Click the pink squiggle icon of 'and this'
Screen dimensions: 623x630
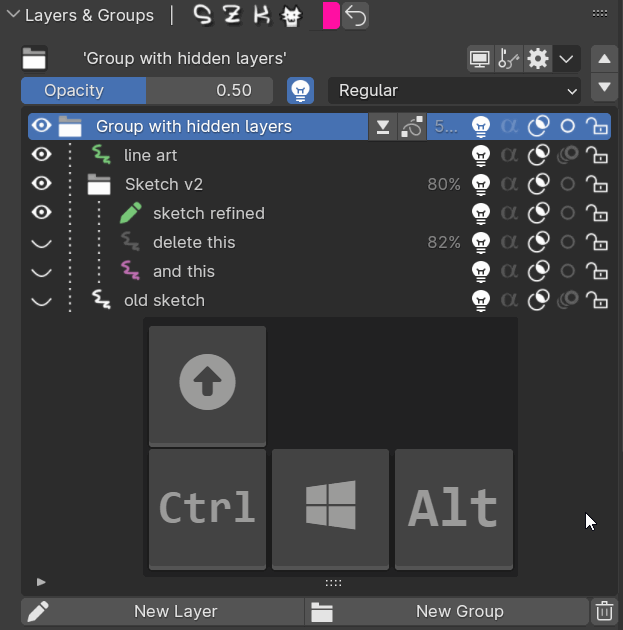(x=131, y=270)
